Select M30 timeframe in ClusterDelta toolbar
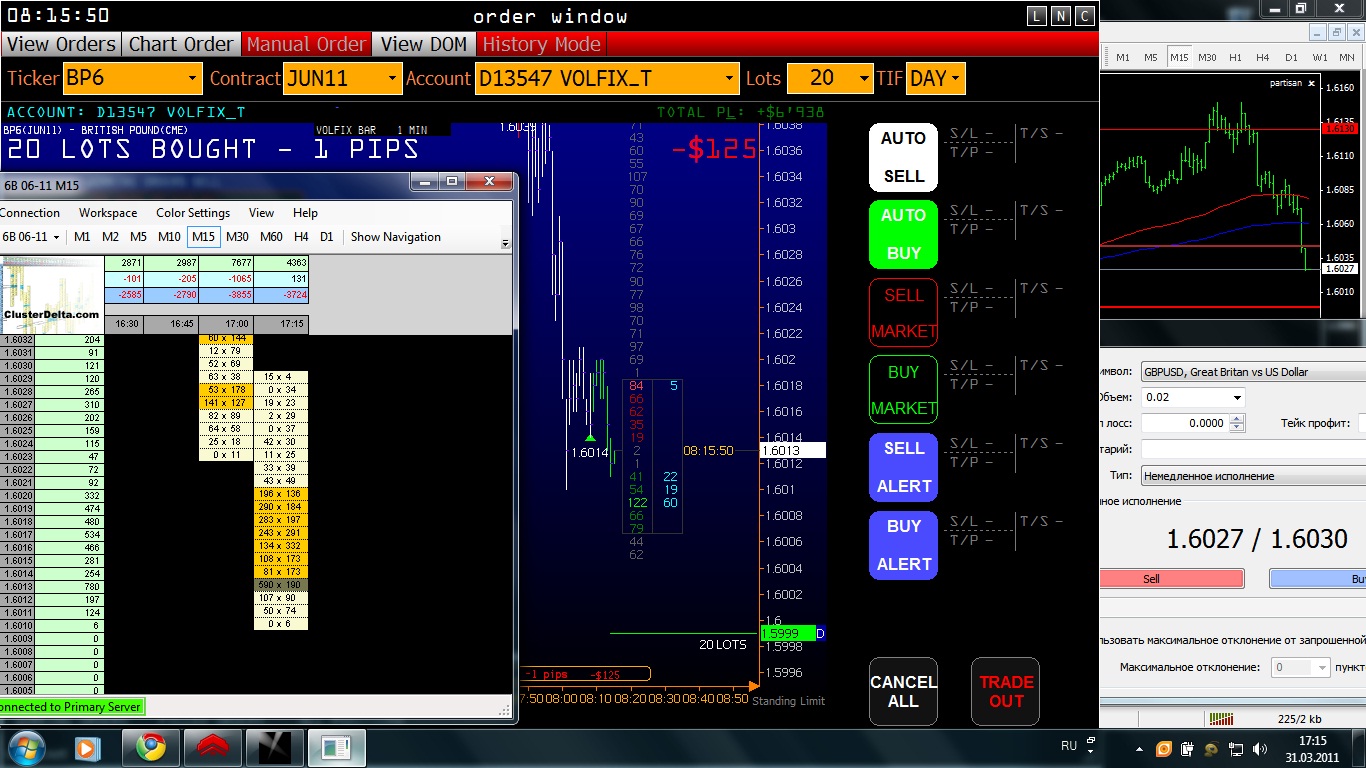 (237, 237)
